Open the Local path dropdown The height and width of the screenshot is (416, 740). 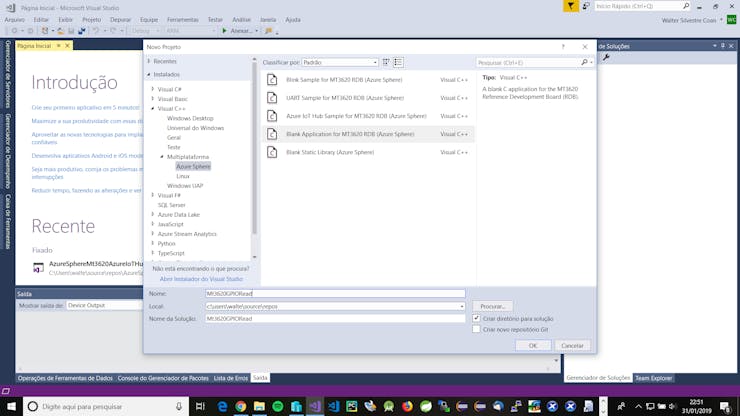(x=462, y=306)
